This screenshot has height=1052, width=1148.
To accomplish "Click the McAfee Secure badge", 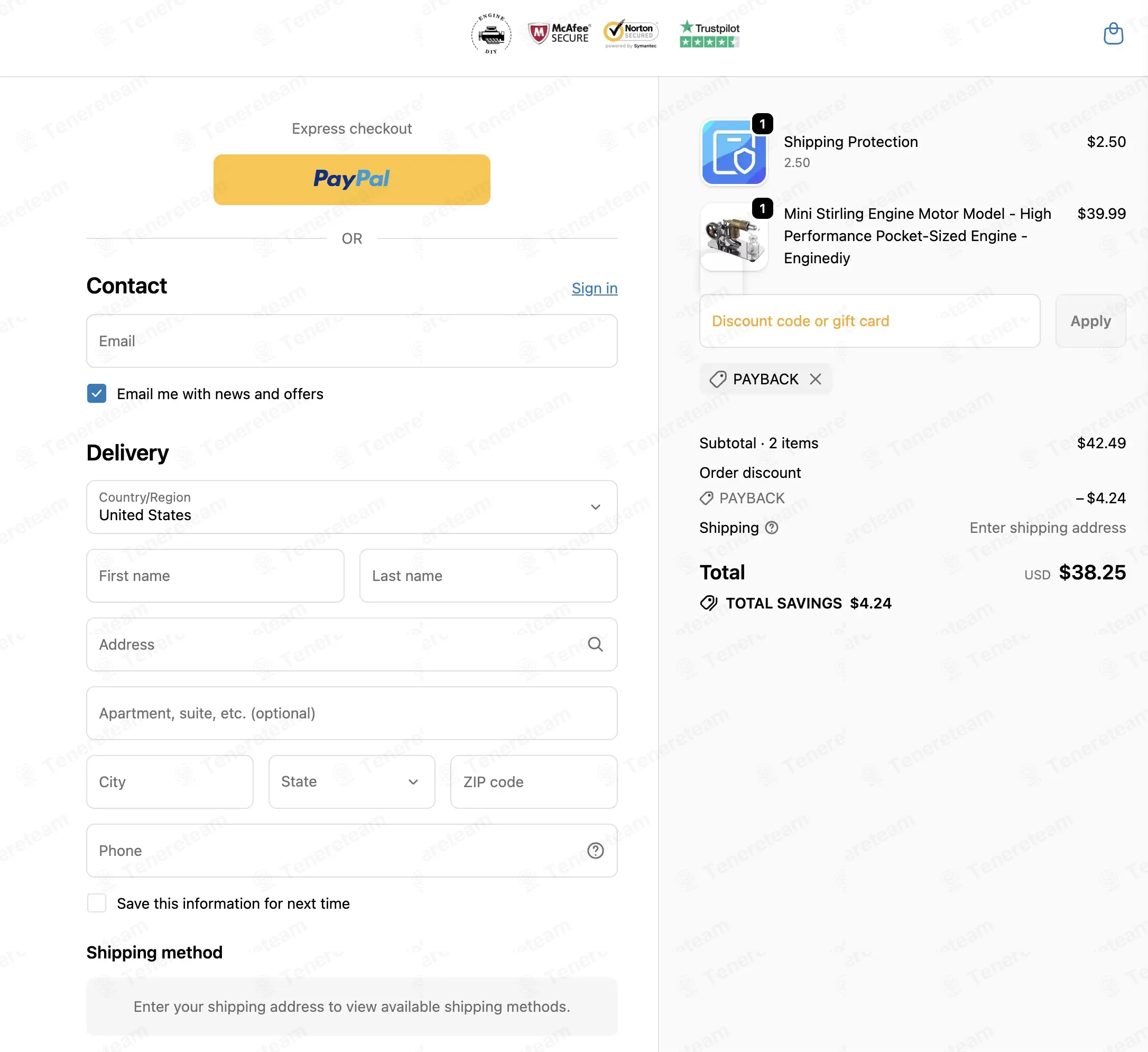I will coord(559,34).
